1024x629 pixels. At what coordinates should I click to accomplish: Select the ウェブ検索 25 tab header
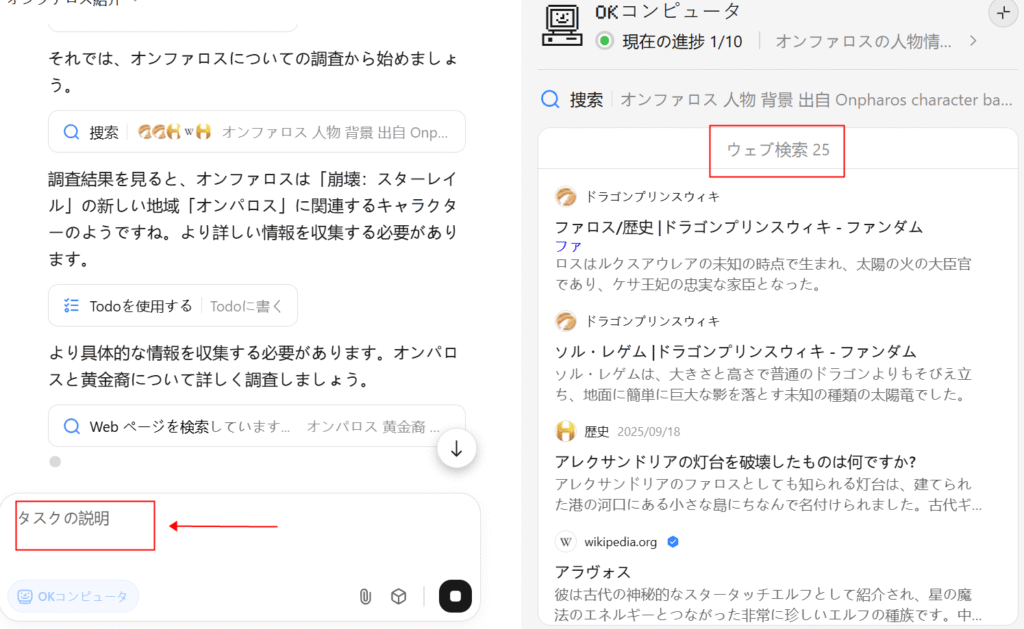click(x=778, y=150)
